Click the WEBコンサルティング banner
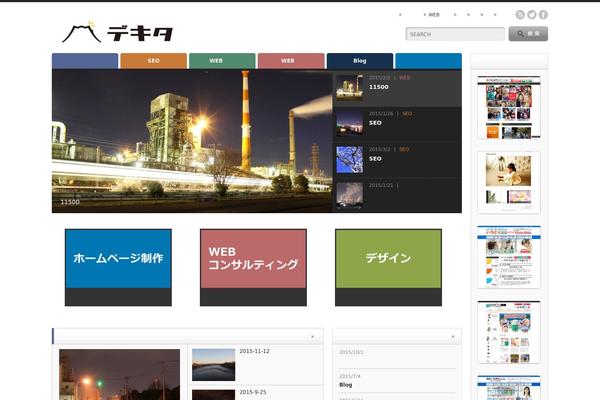The image size is (600, 400). [x=253, y=267]
